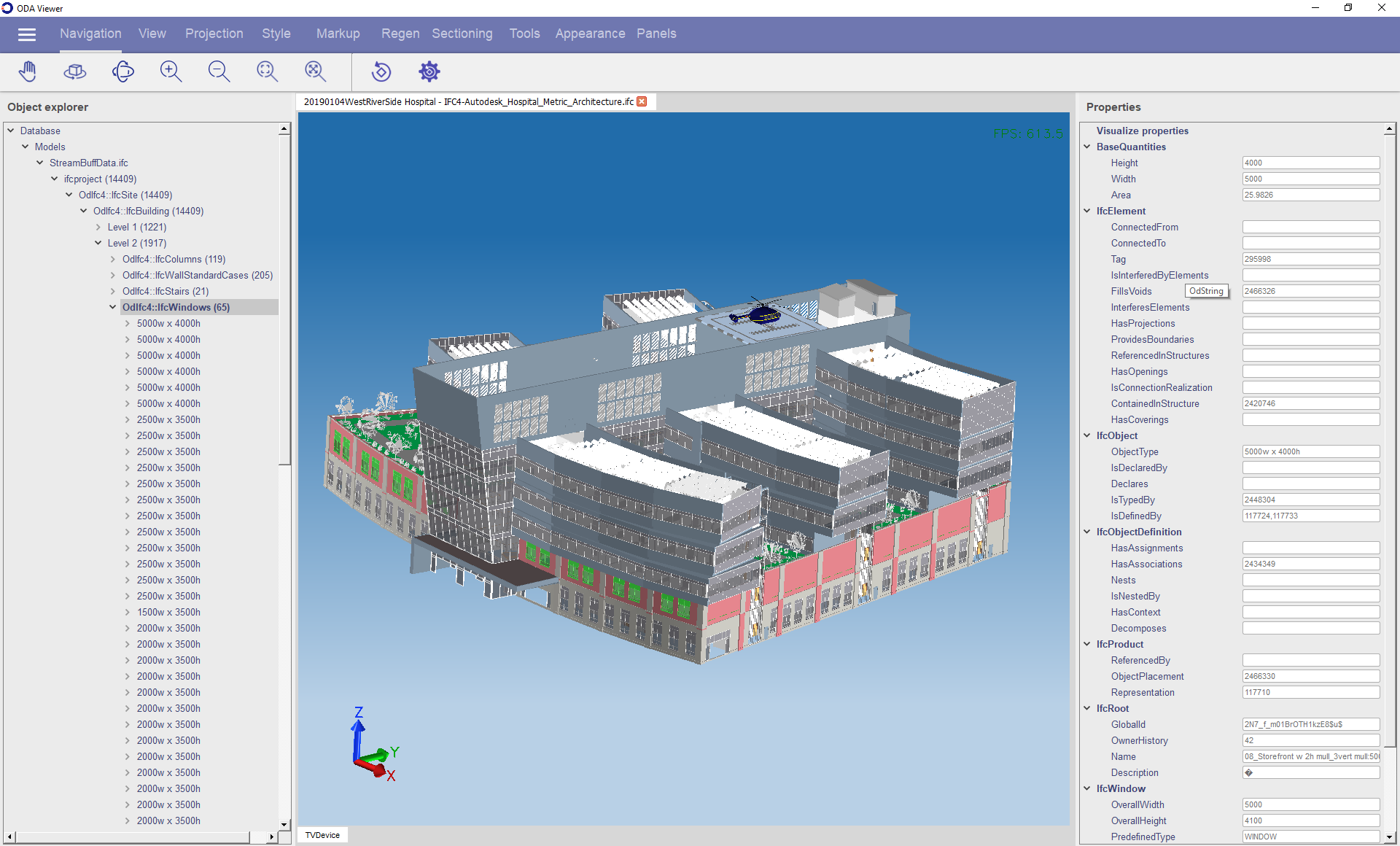Switch to the Appearance tab

(x=589, y=34)
